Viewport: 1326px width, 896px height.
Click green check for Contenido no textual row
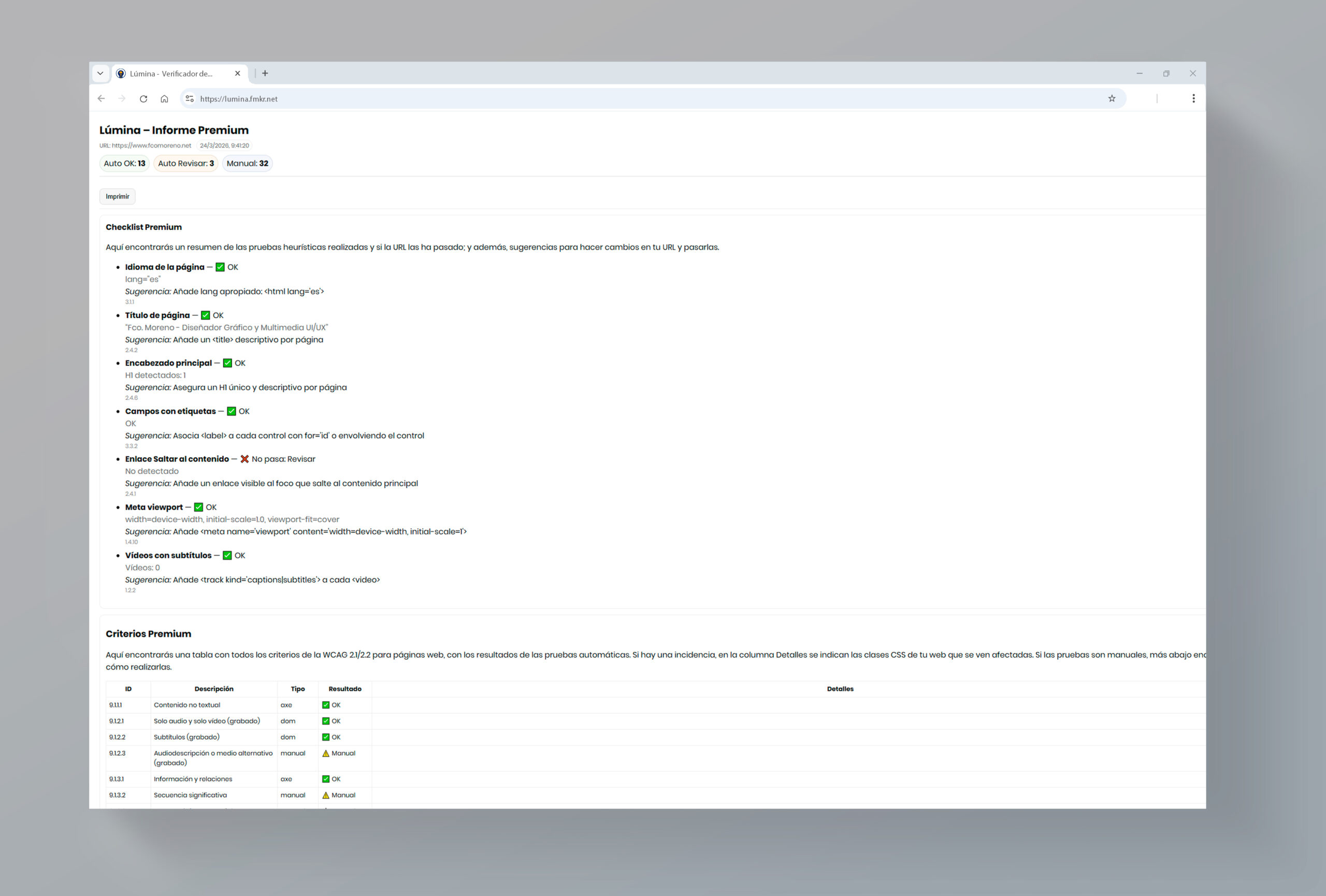click(326, 705)
